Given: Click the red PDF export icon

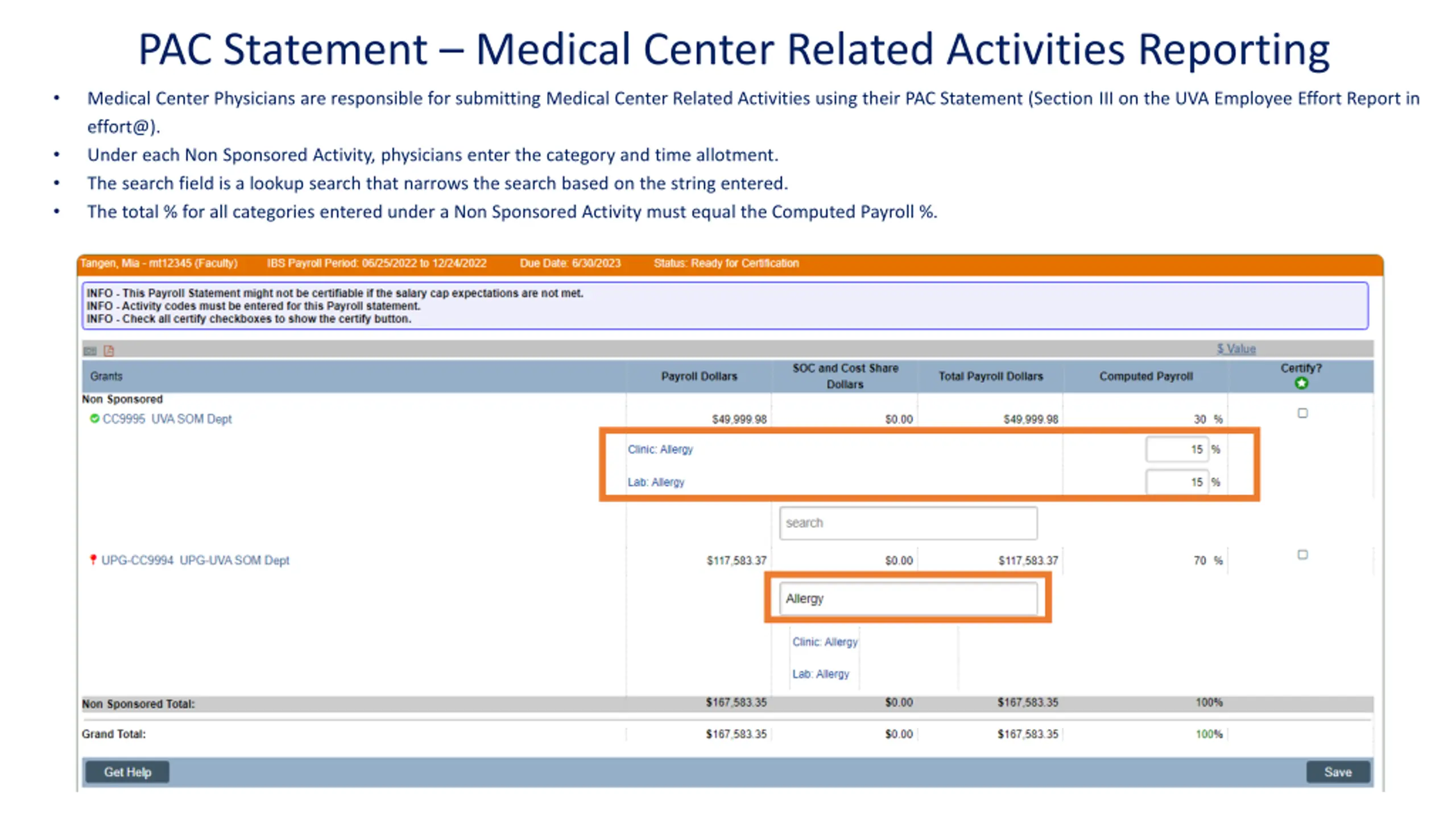Looking at the screenshot, I should 109,351.
